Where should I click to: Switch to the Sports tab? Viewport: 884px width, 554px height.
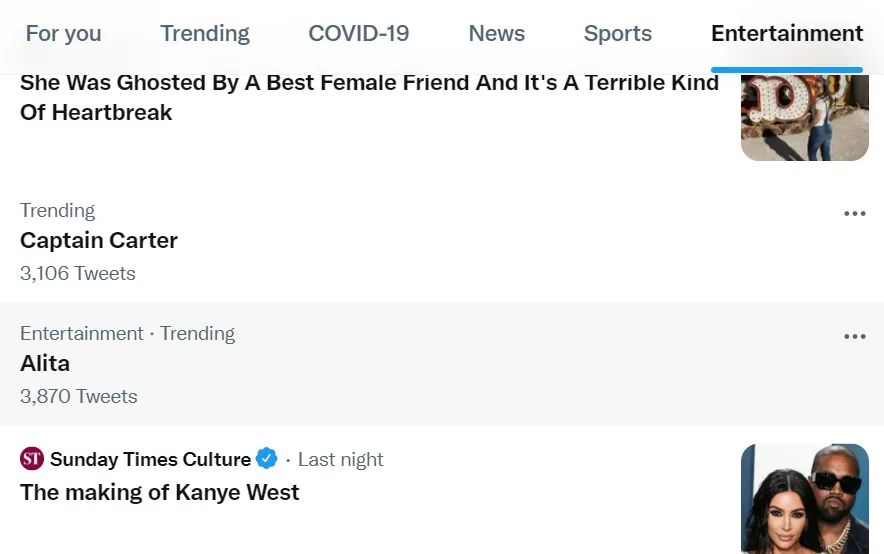coord(617,33)
